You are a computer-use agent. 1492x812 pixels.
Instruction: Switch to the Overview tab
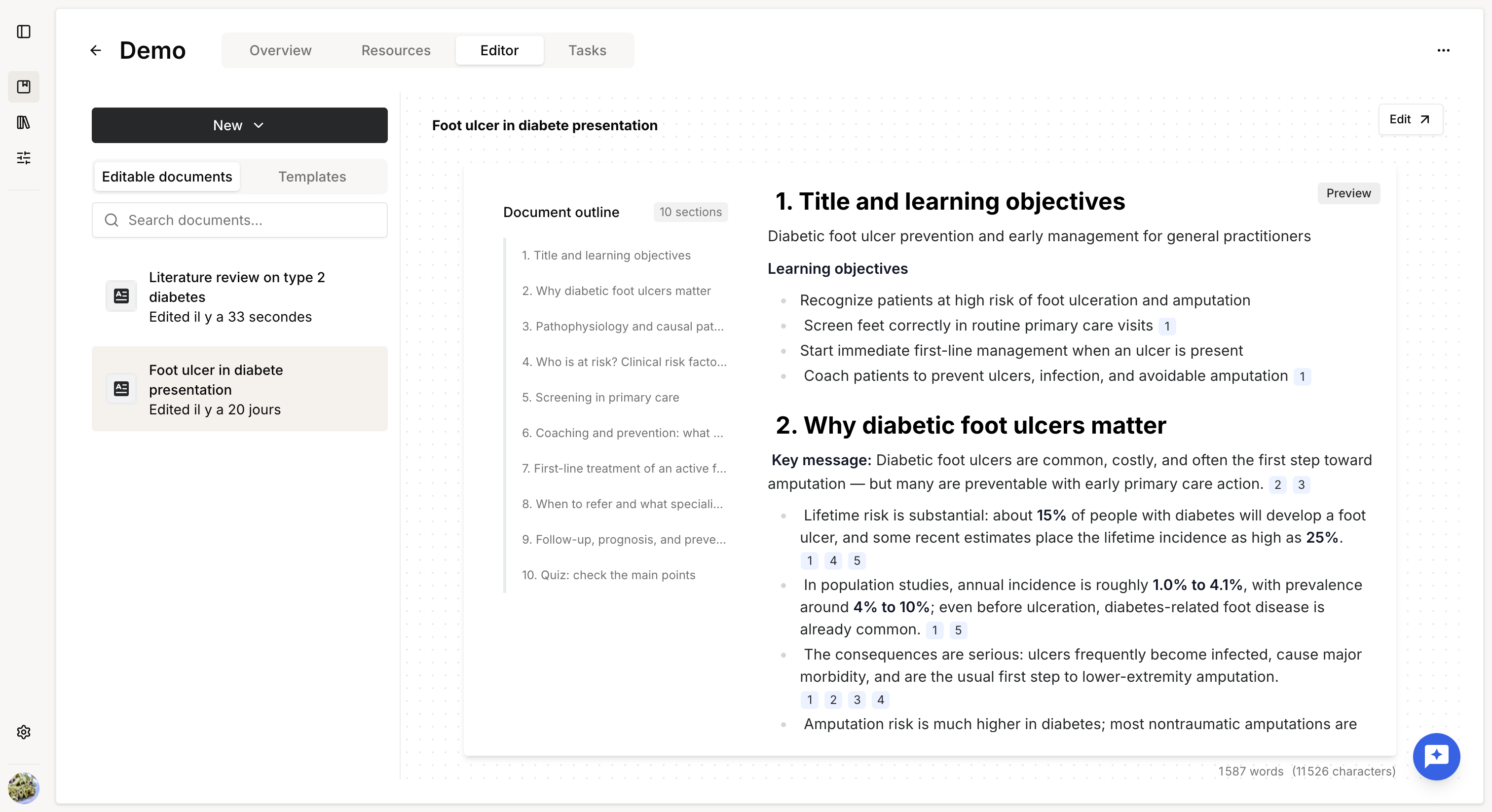pos(280,50)
